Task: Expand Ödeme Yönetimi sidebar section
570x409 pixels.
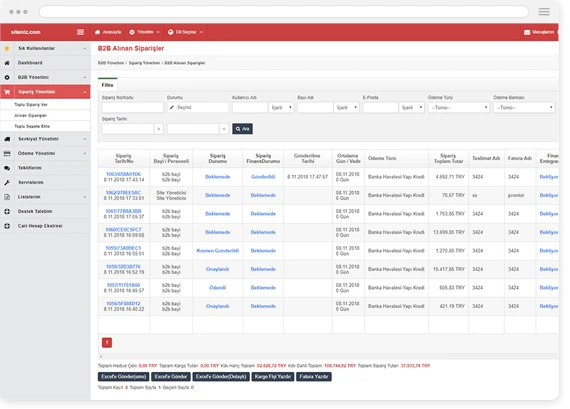Action: [x=85, y=153]
